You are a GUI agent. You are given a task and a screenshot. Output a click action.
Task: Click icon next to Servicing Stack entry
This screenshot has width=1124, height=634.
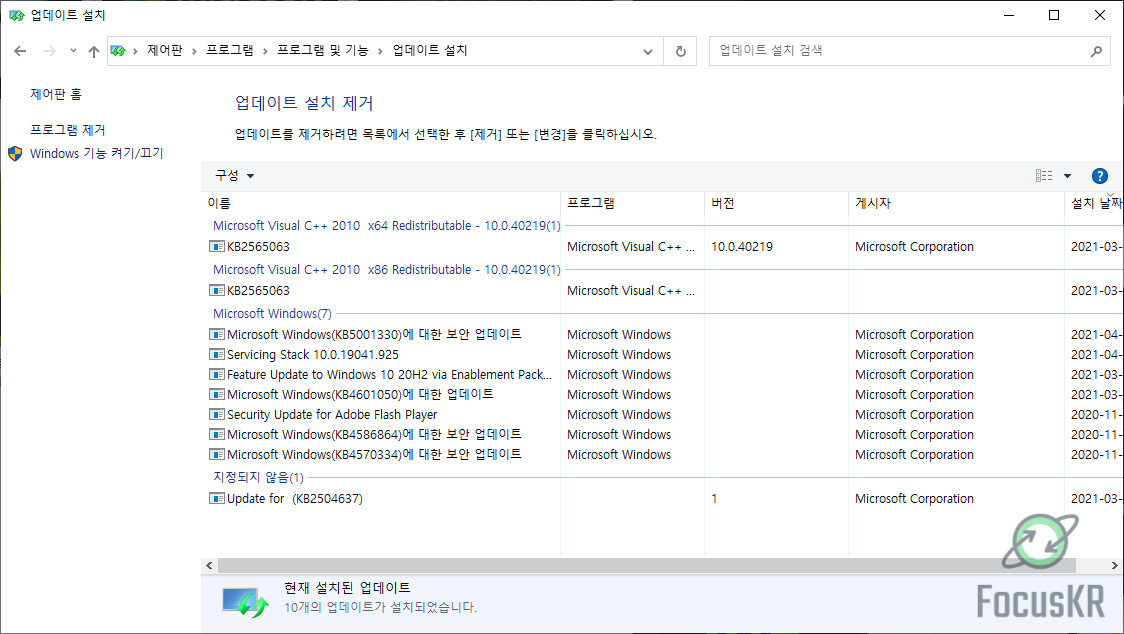tap(216, 354)
